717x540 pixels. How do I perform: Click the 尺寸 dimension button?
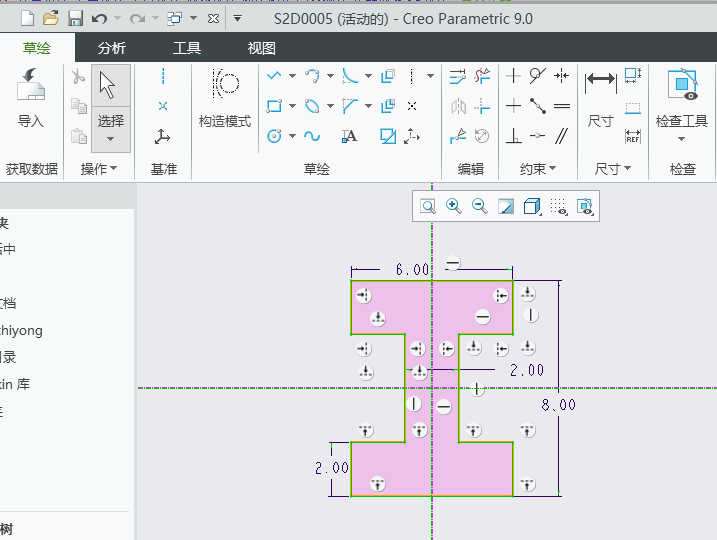pos(600,99)
